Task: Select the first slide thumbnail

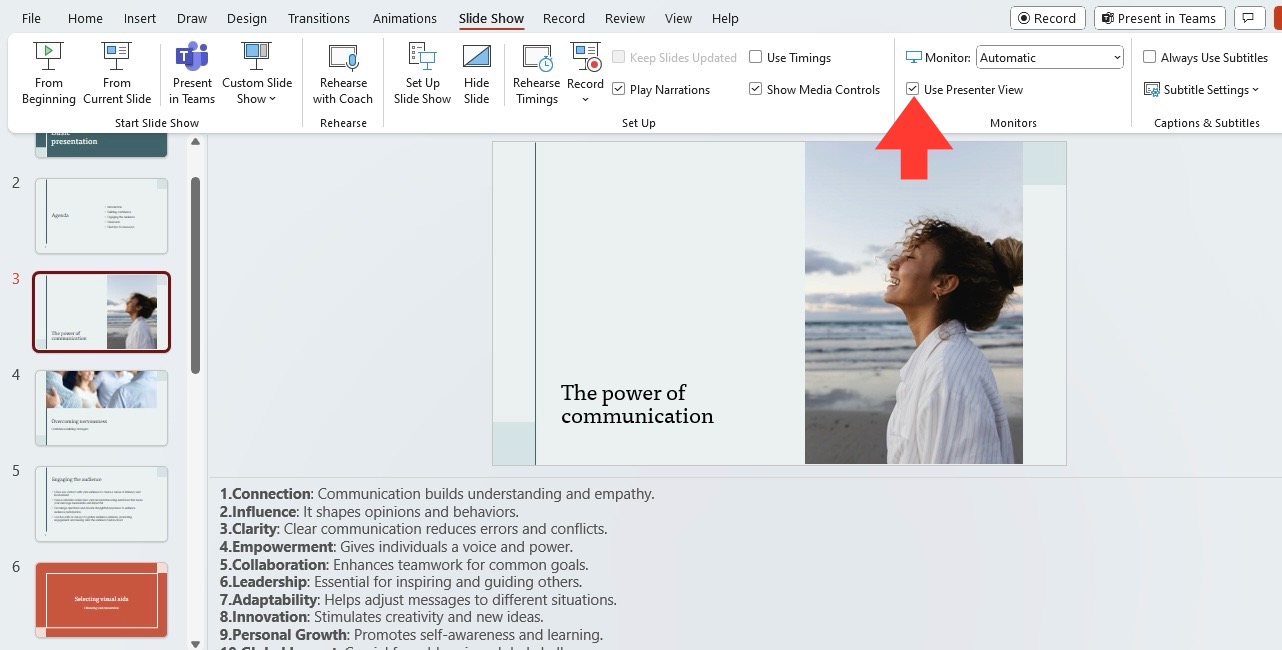Action: [102, 144]
